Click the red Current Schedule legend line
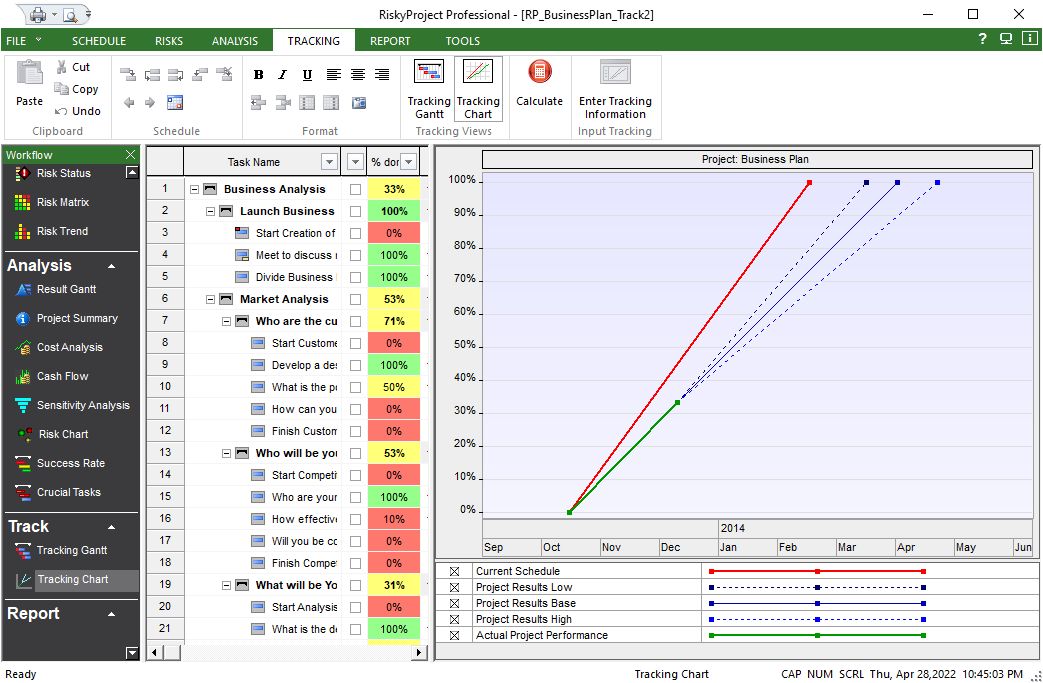This screenshot has height=683, width=1043. (x=817, y=571)
